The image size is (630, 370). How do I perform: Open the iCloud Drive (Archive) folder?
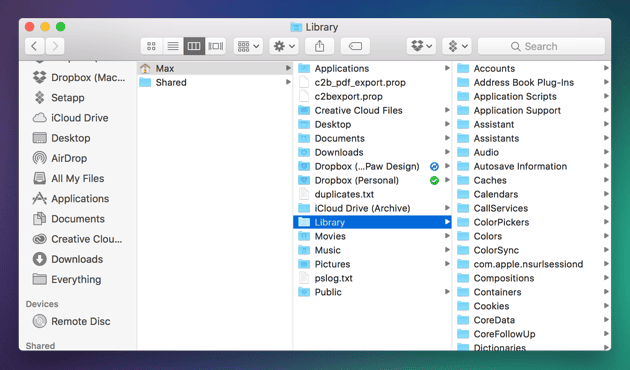point(372,208)
